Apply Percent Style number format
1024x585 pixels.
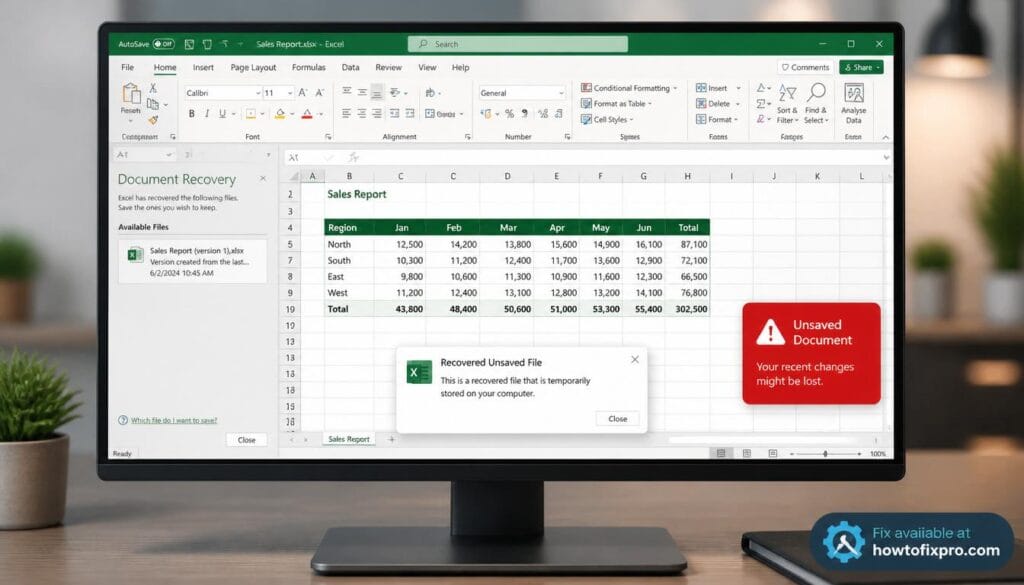(509, 114)
